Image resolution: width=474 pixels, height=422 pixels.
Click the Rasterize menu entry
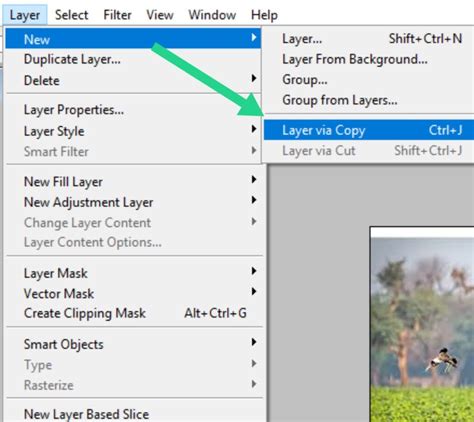(133, 385)
